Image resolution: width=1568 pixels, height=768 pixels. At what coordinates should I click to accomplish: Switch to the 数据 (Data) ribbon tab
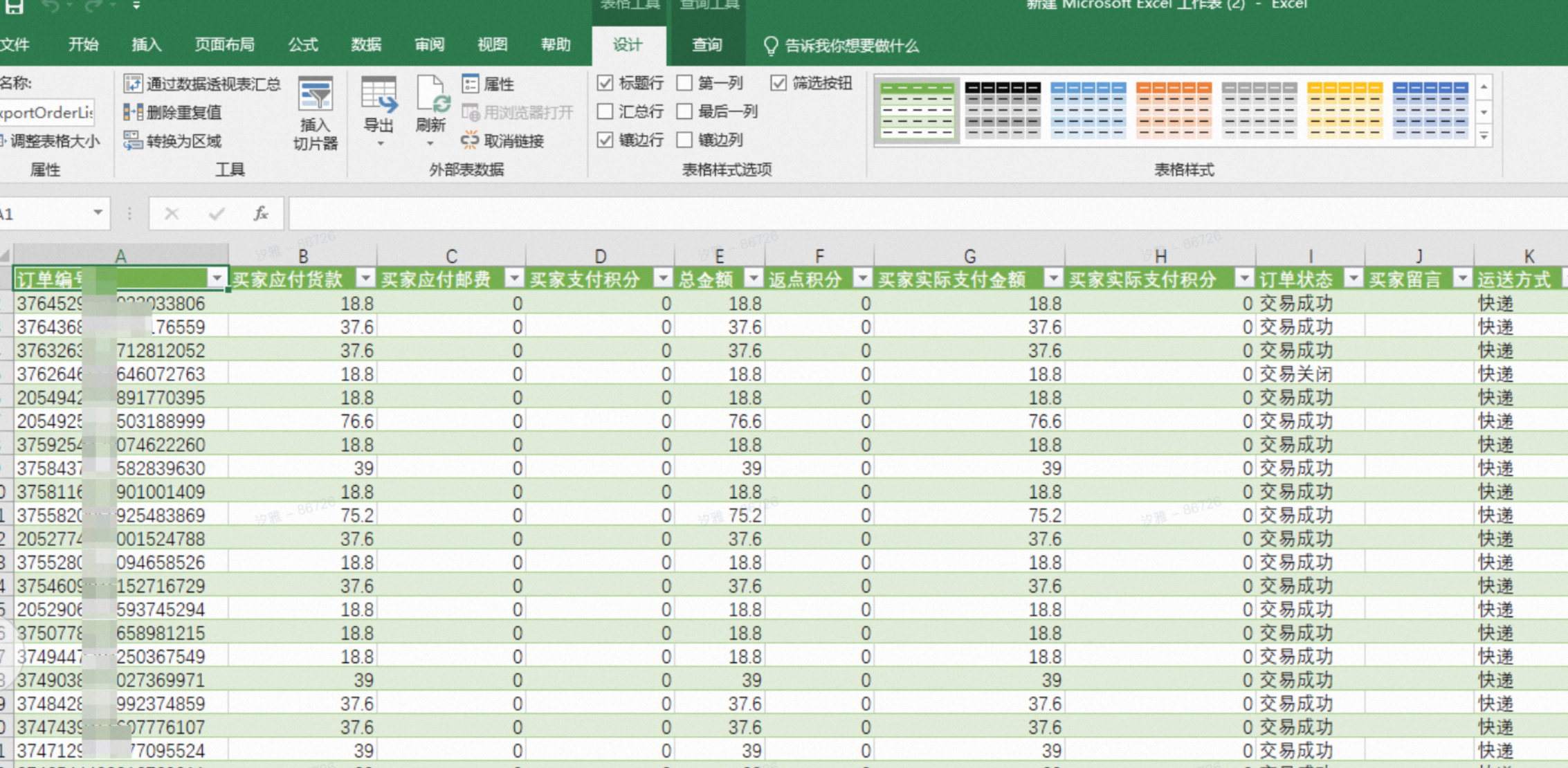click(366, 46)
